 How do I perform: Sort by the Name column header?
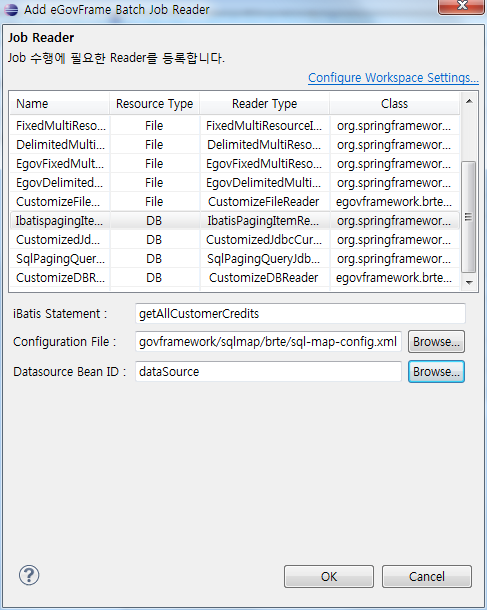click(x=59, y=104)
